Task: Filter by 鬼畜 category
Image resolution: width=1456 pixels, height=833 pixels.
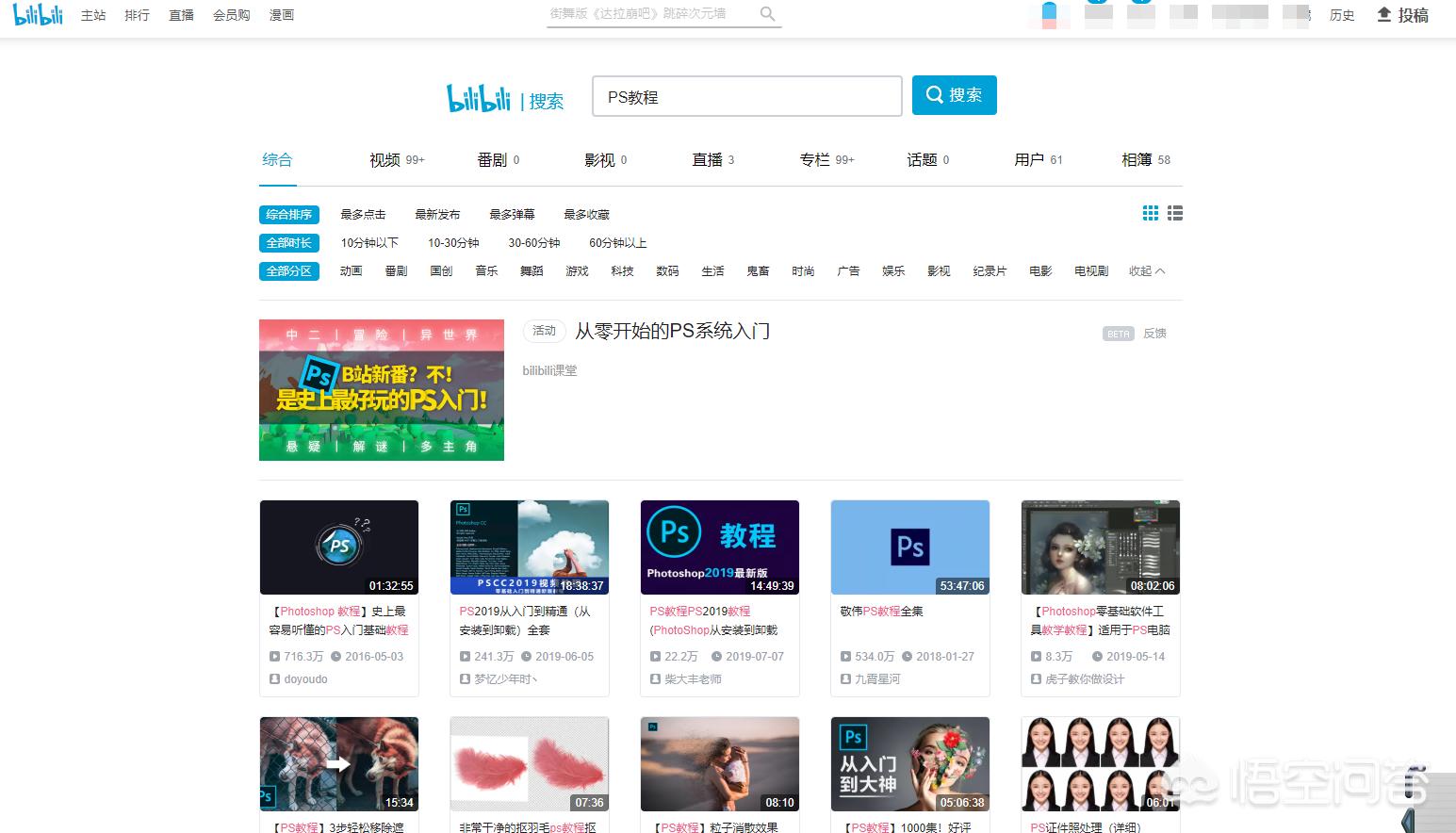Action: pyautogui.click(x=758, y=271)
